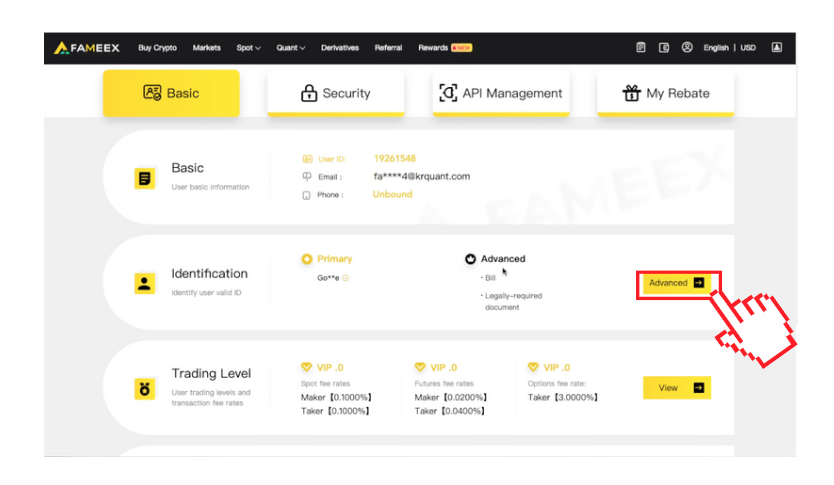Click the app download icon at far right
This screenshot has height=485, width=834.
(777, 47)
